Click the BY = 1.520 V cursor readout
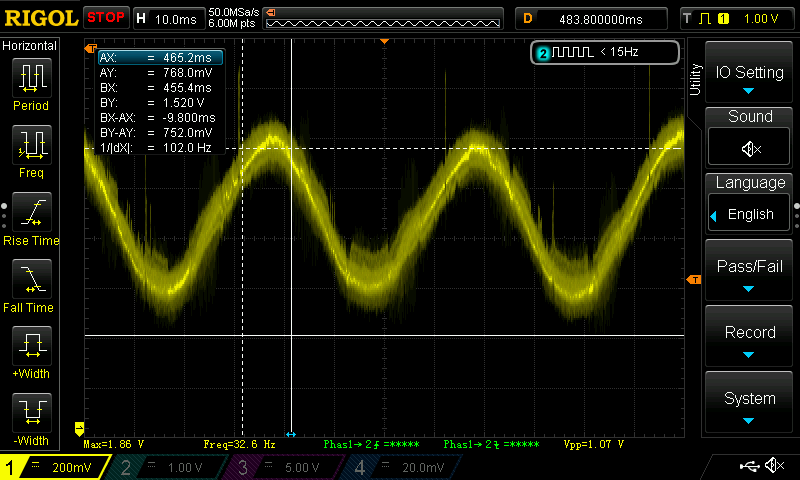This screenshot has width=800, height=480. point(152,103)
